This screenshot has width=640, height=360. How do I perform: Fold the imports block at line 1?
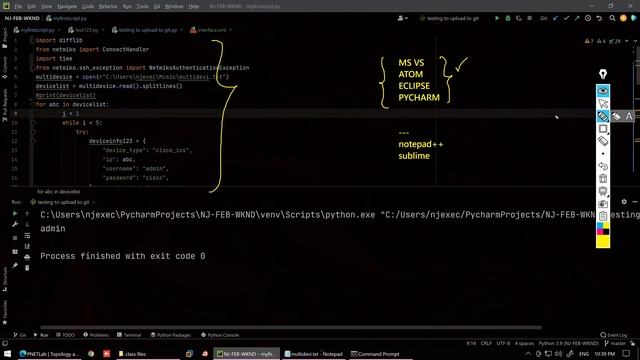(x=32, y=40)
